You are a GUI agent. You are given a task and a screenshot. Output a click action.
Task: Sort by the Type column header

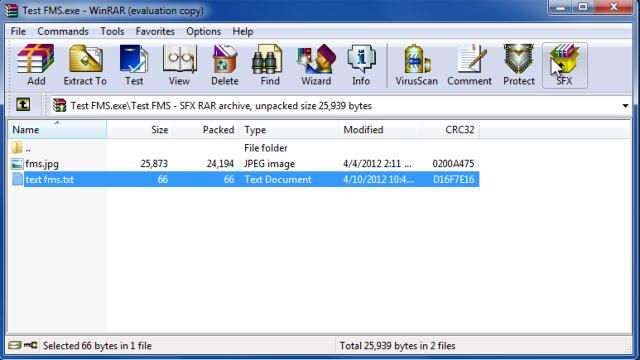click(x=289, y=130)
